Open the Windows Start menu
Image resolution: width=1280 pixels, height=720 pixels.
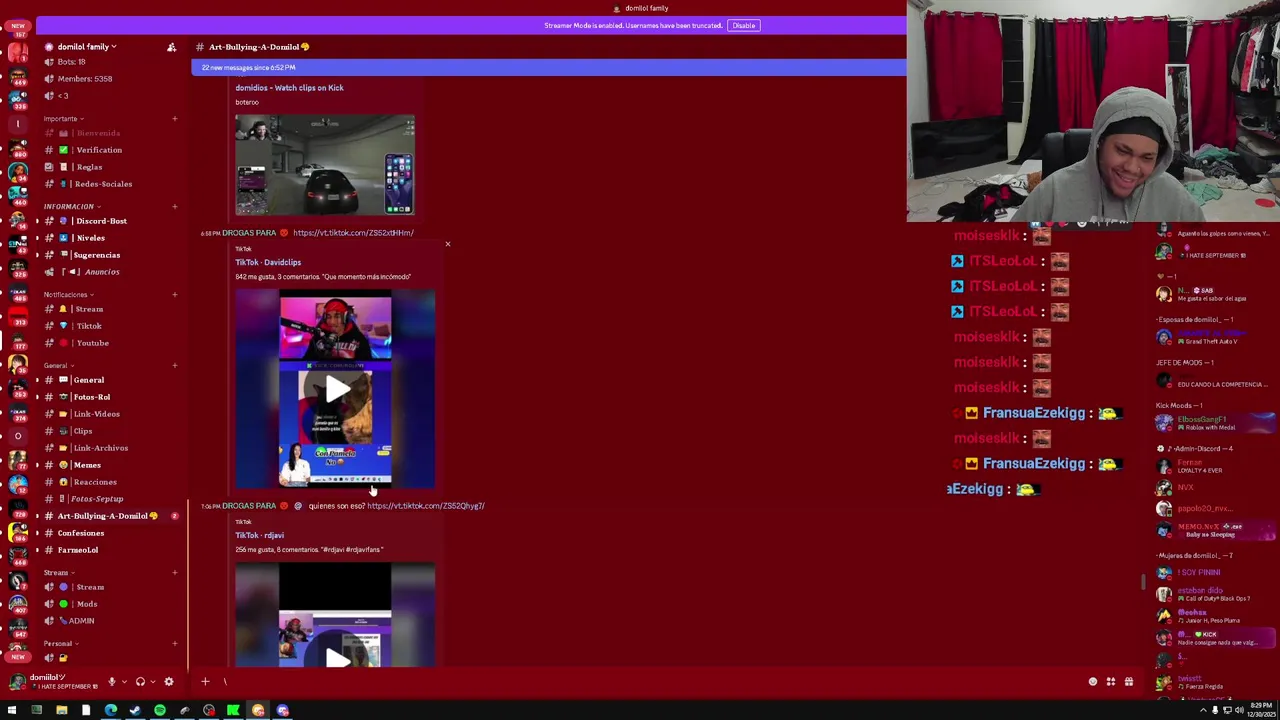[12, 711]
